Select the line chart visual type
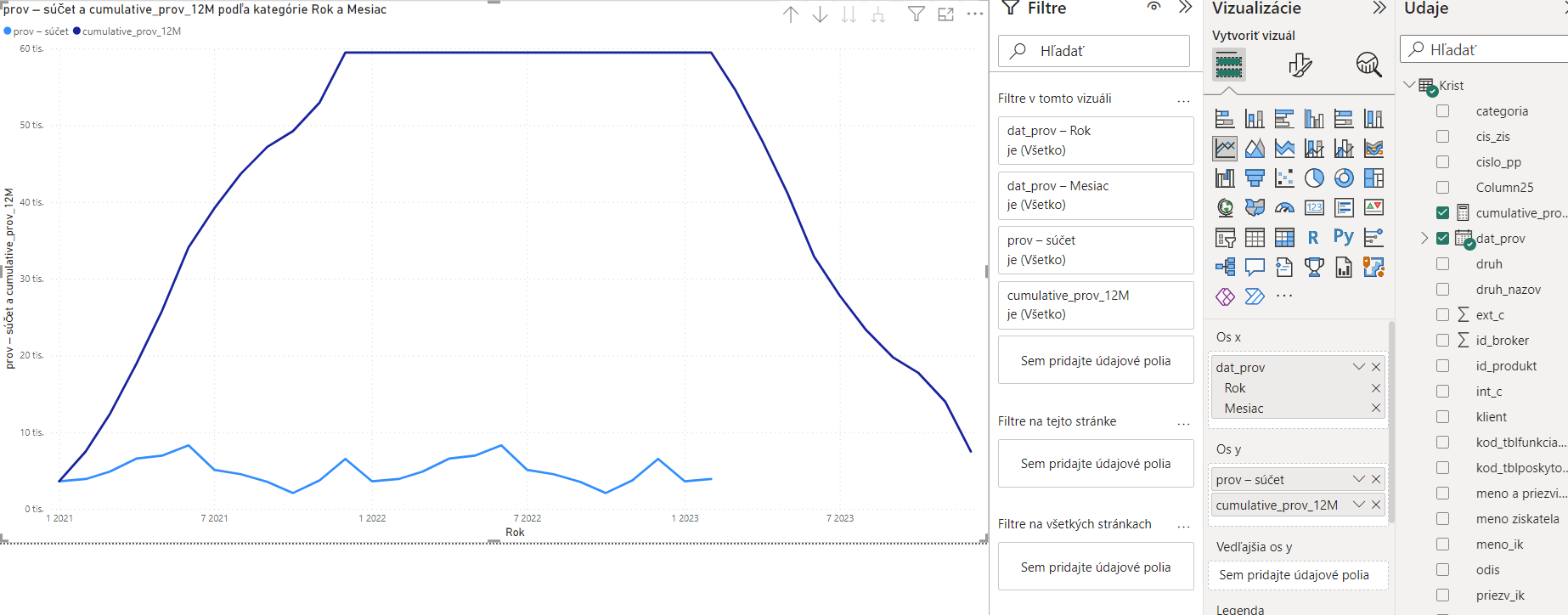 point(1225,149)
